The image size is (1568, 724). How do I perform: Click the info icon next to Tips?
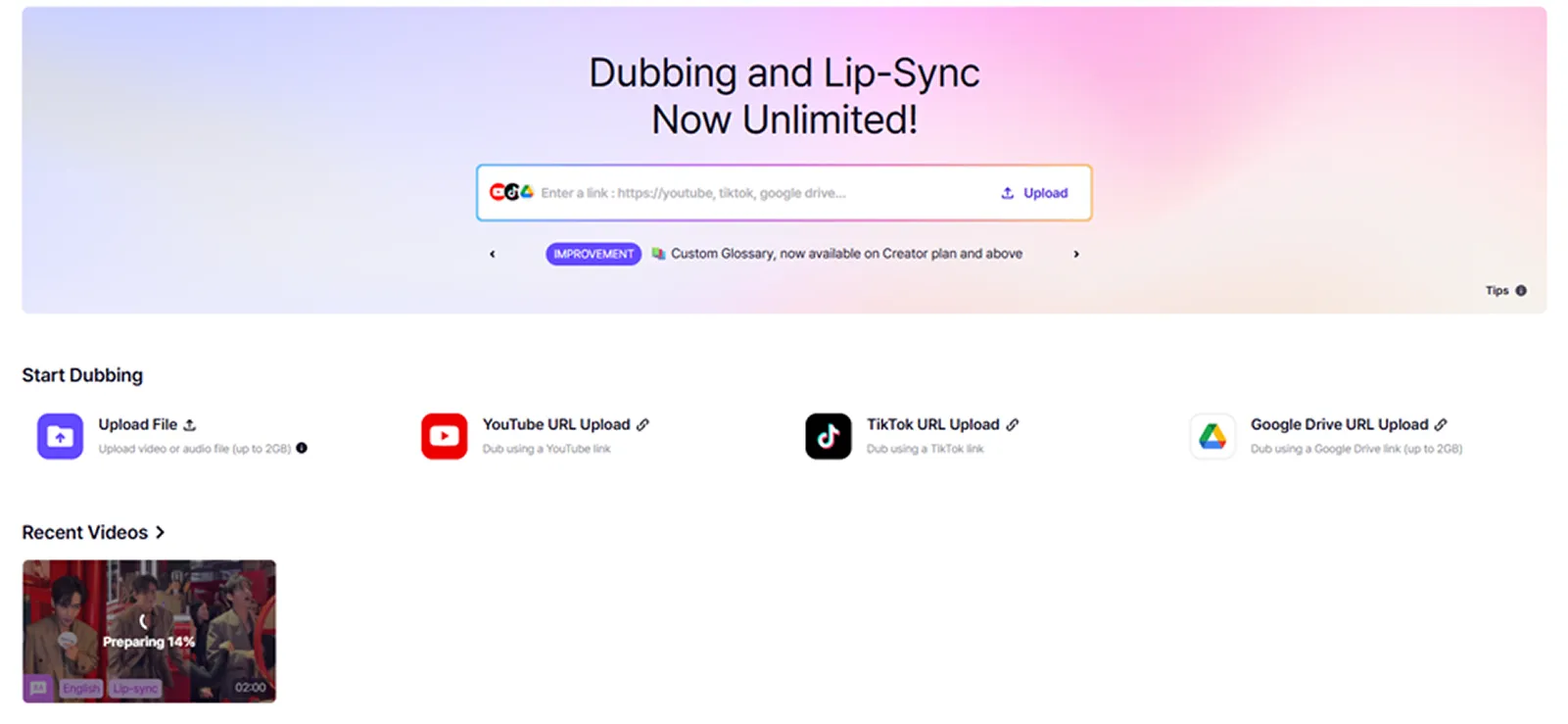1521,291
